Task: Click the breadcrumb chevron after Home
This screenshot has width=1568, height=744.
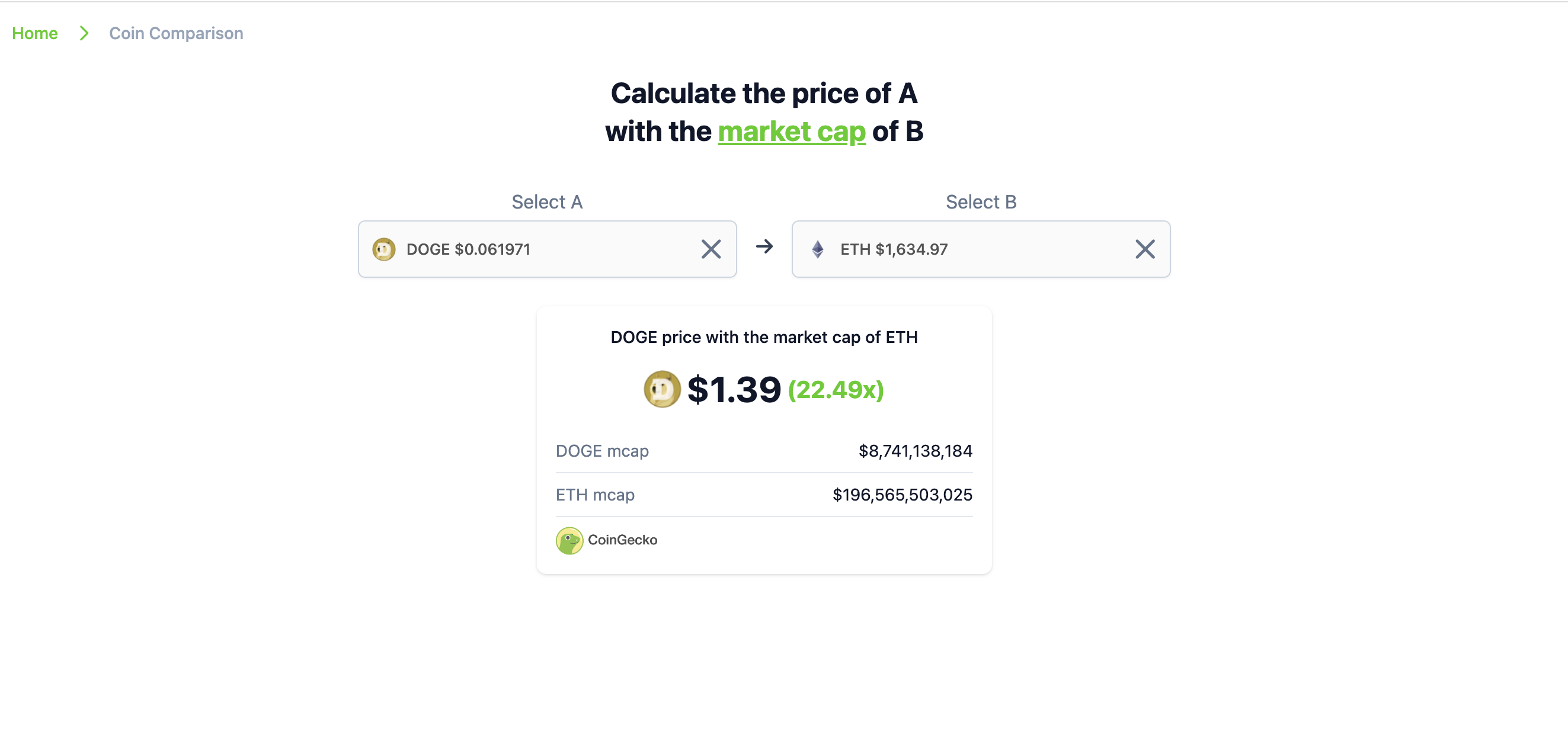Action: [x=84, y=33]
